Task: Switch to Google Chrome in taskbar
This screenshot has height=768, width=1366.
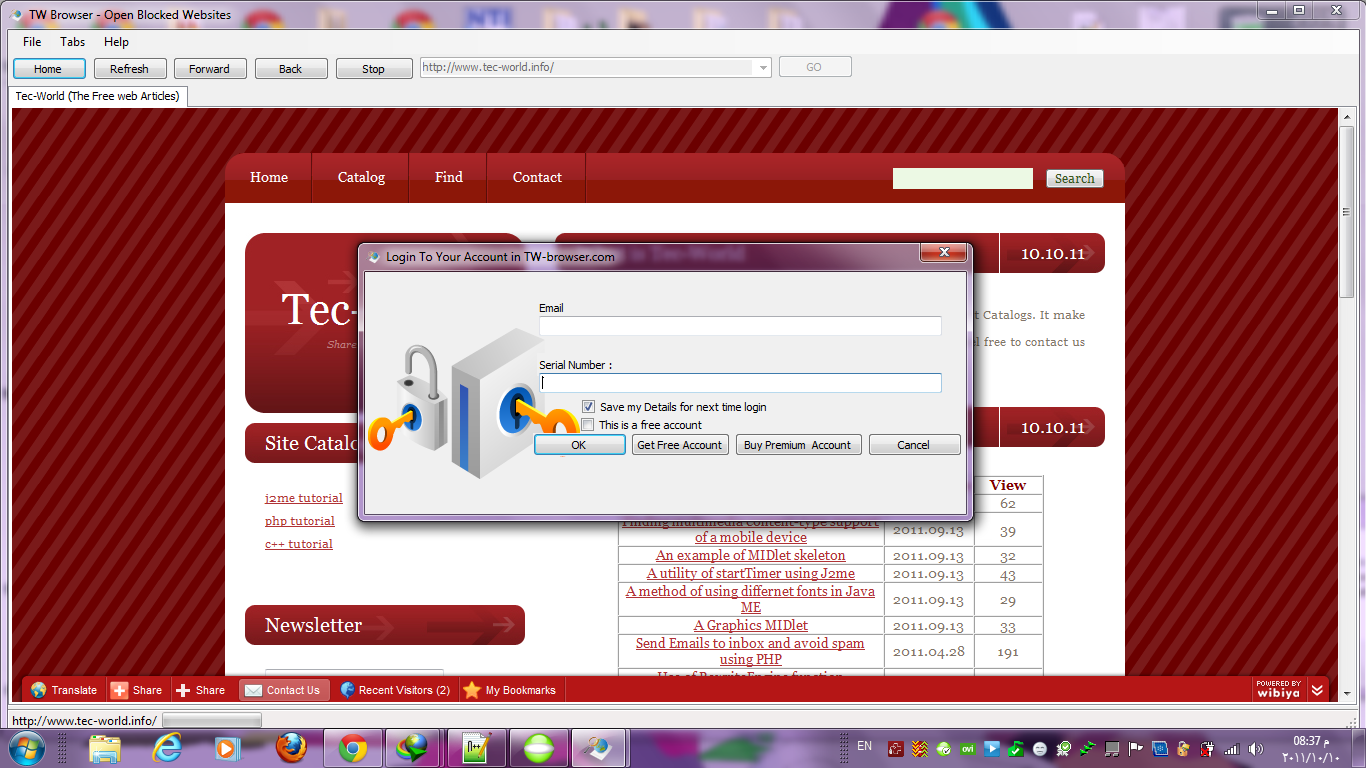Action: pos(352,748)
